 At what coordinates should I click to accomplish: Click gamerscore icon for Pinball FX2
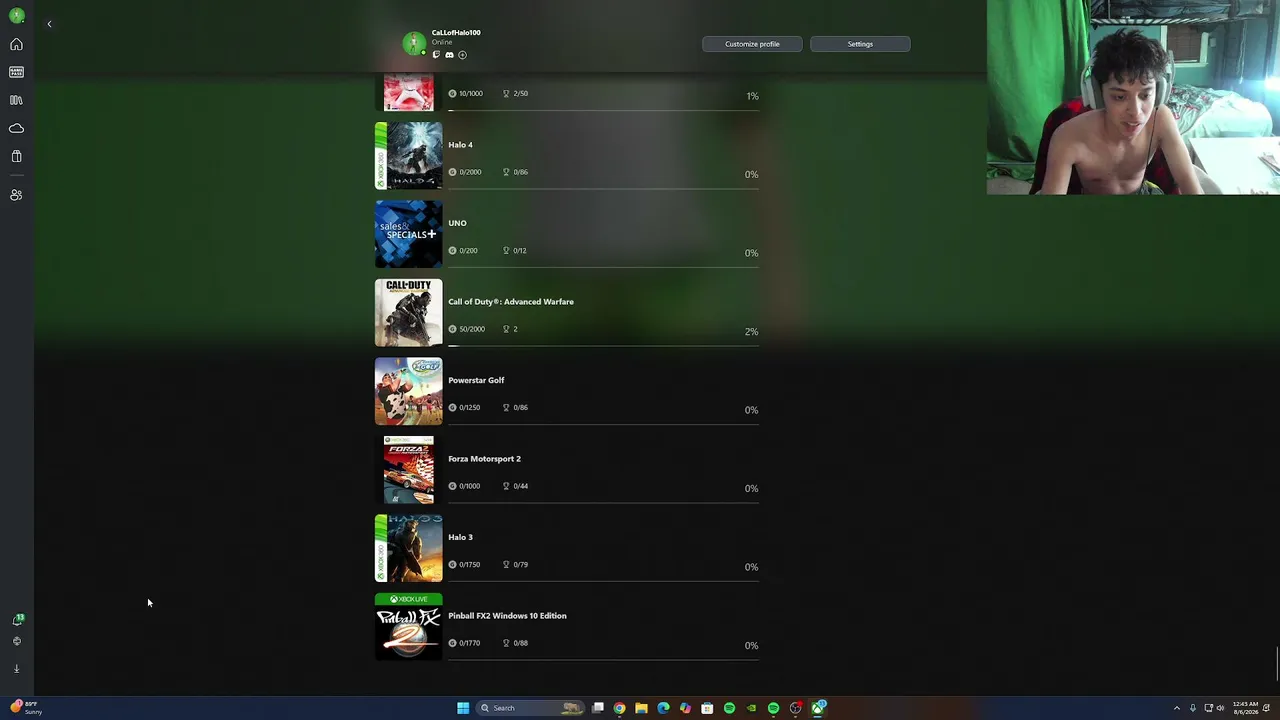point(452,643)
